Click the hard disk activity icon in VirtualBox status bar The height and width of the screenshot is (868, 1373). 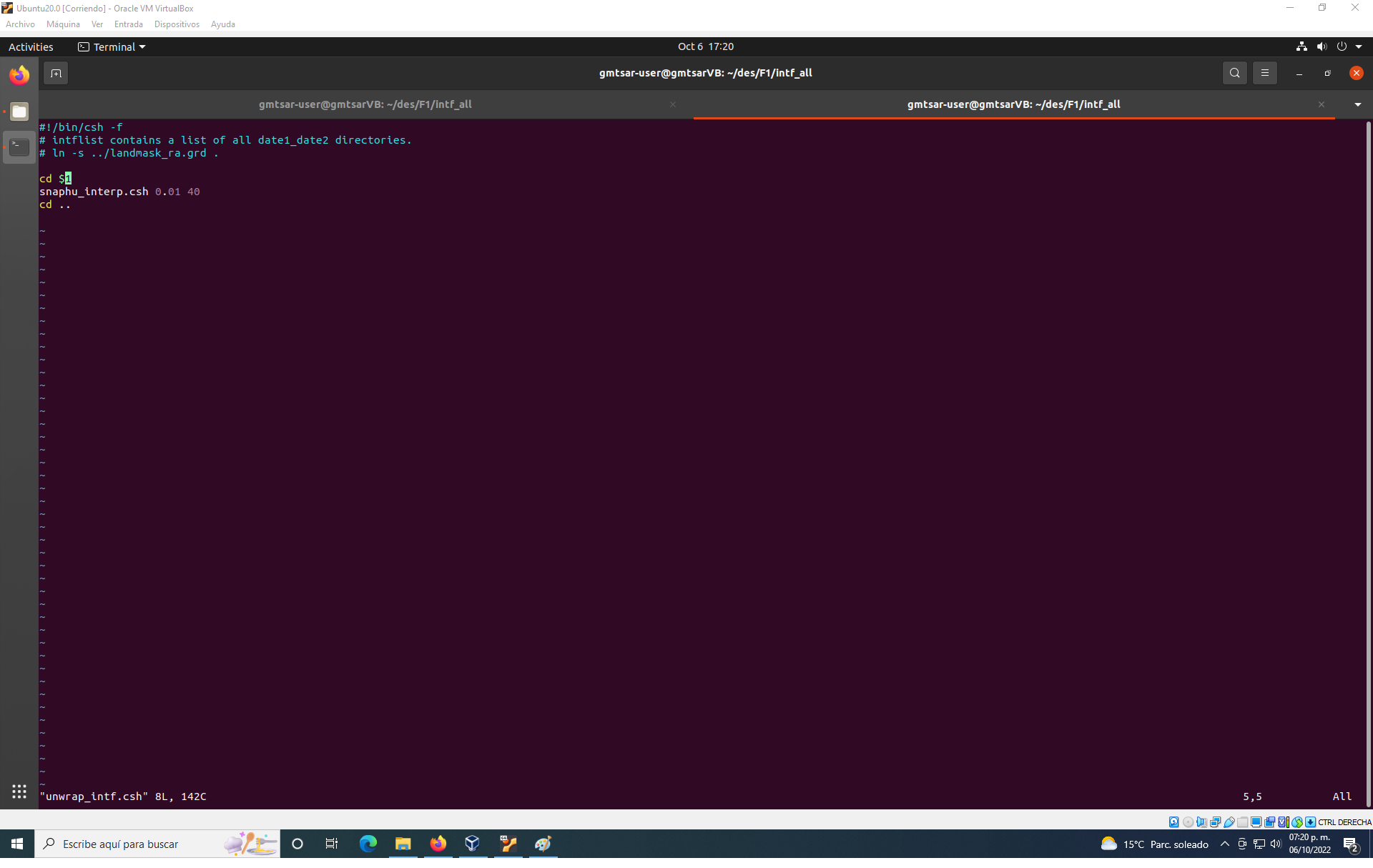1173,822
